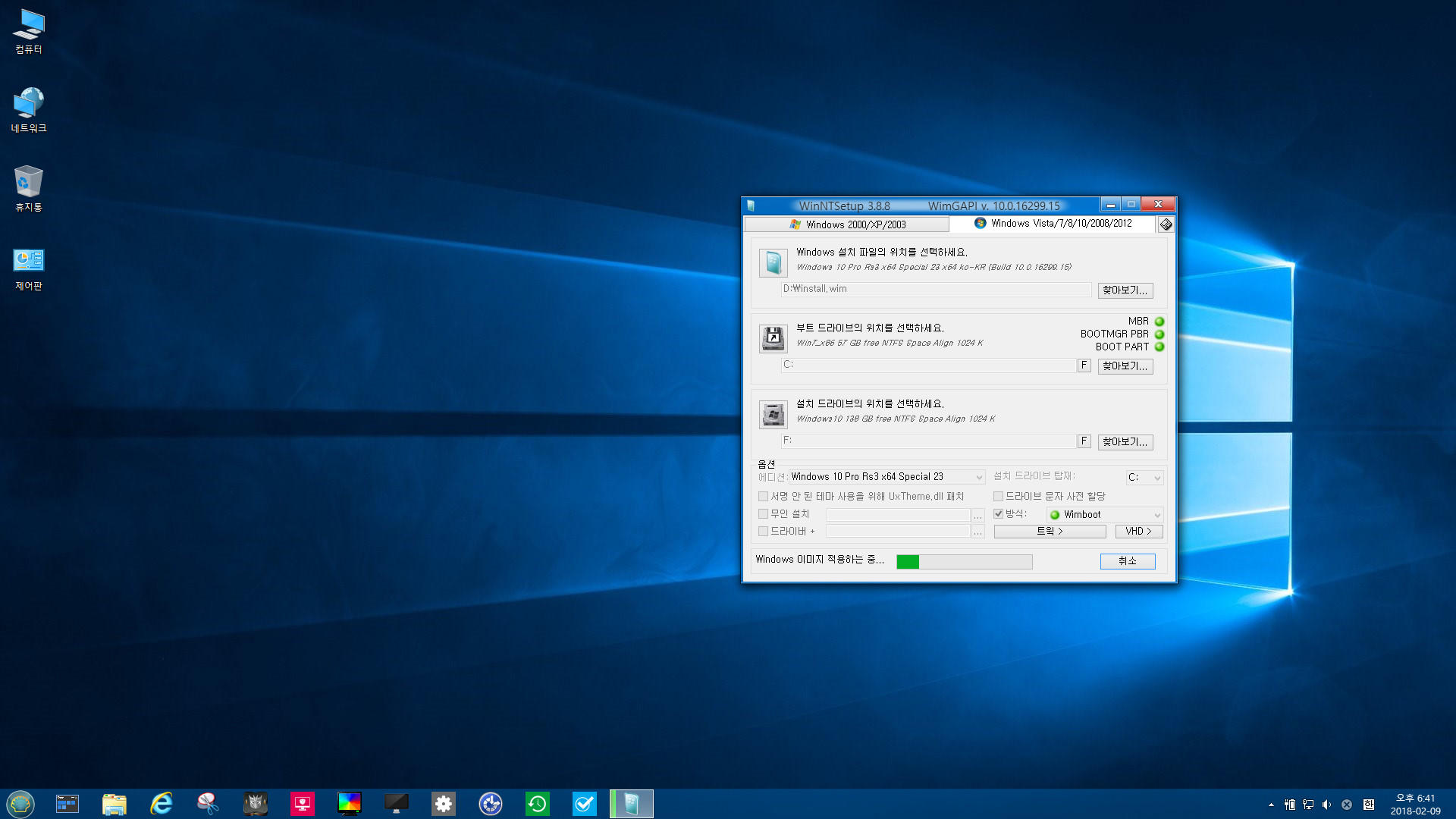Browse drivers folder with ... button
Screen dimensions: 1456x819
point(978,532)
